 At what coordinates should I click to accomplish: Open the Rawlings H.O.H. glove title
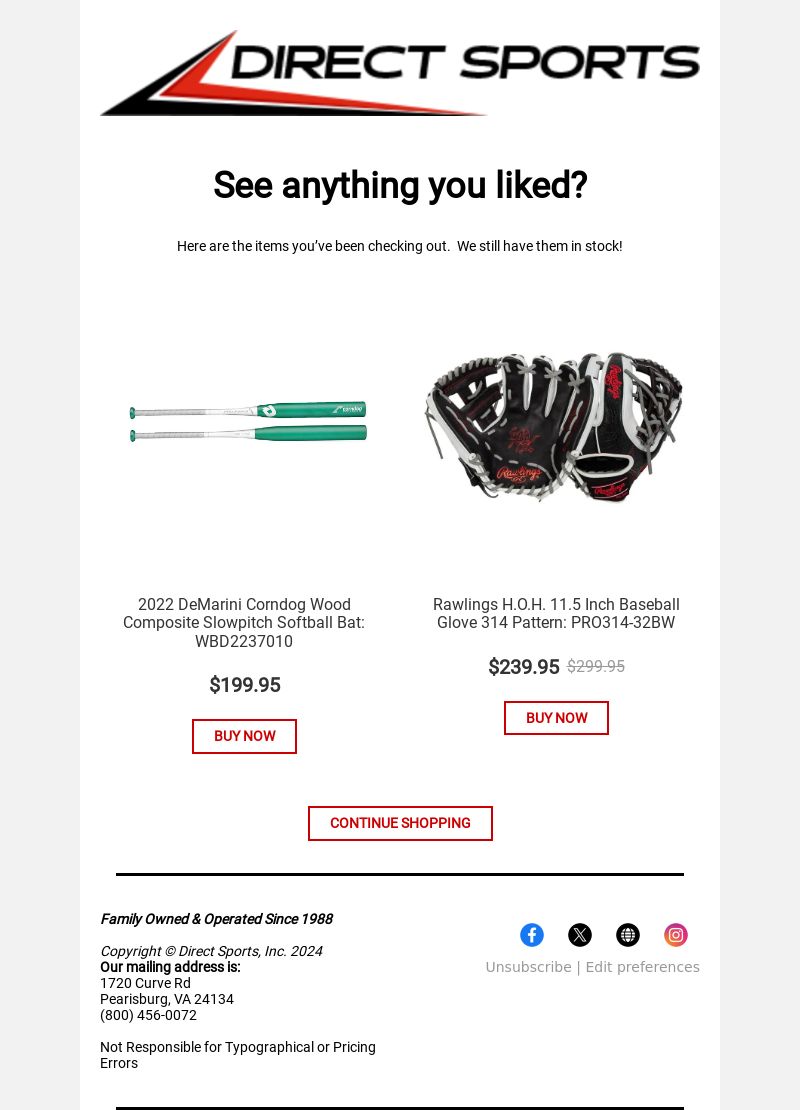pos(556,613)
